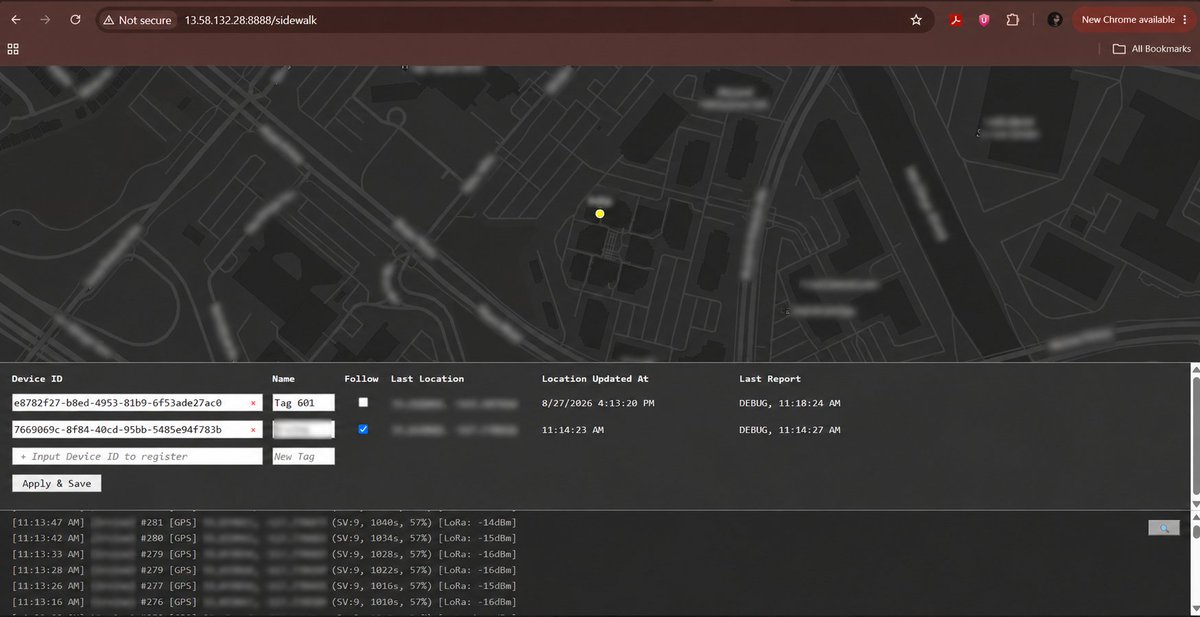Go back with the browser back arrow

15,19
